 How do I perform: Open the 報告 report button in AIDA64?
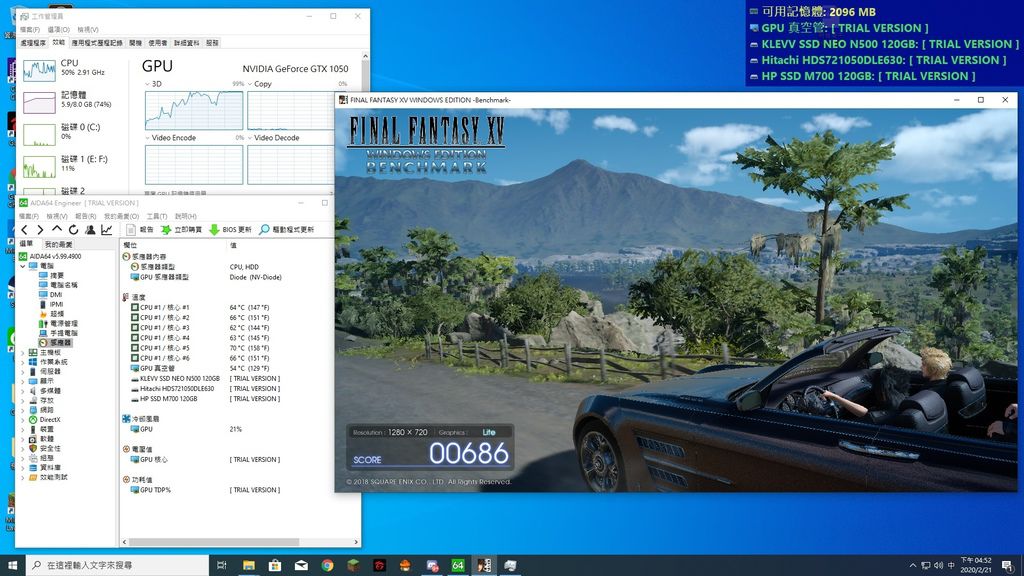[140, 230]
